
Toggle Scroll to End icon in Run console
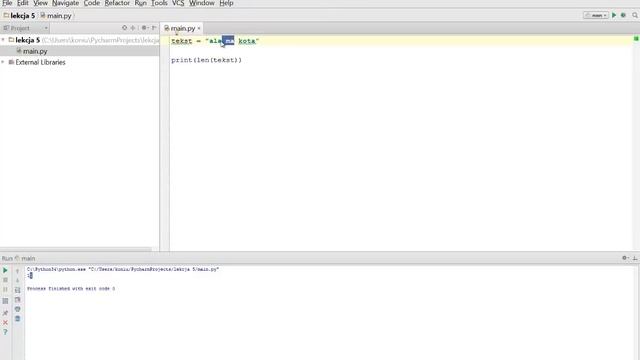tap(18, 300)
